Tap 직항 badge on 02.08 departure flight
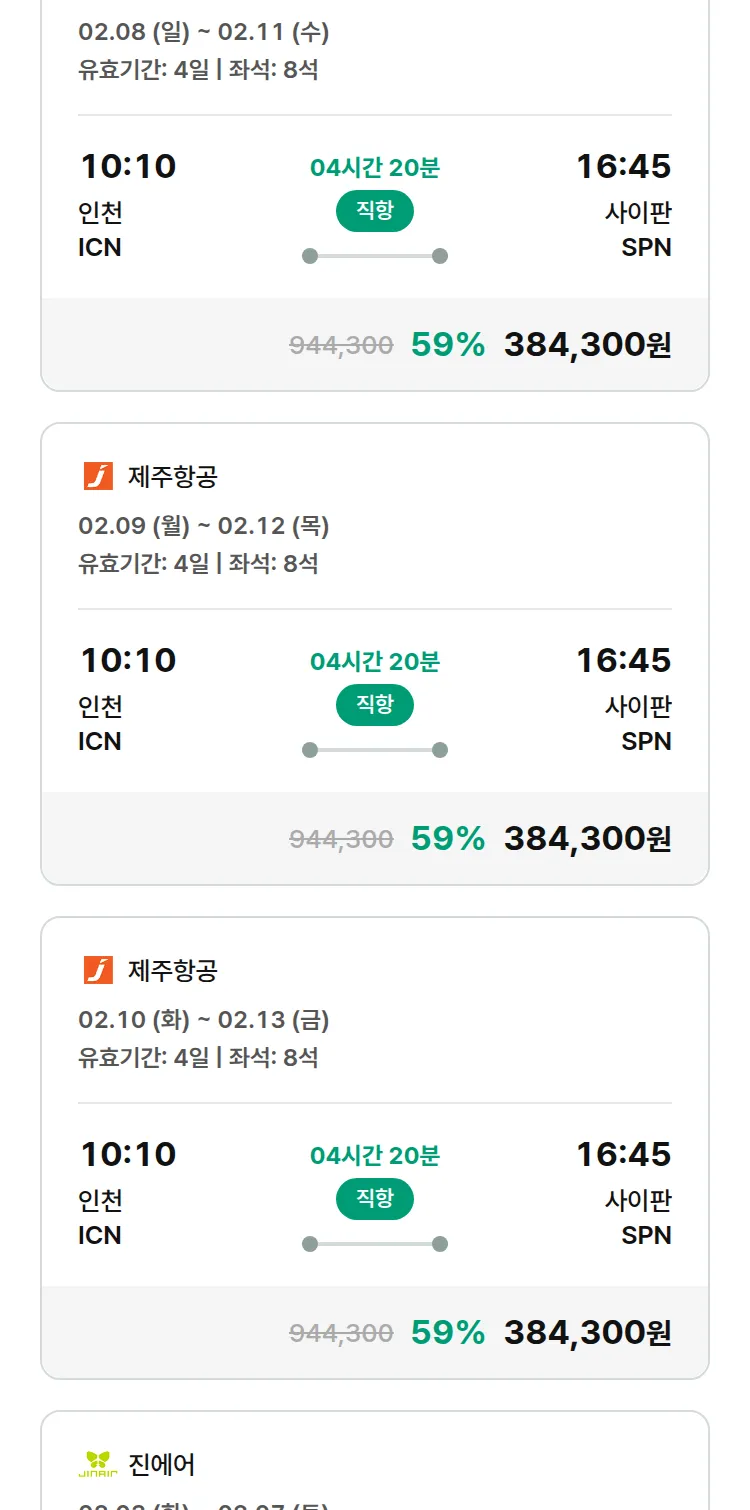The height and width of the screenshot is (1510, 750). click(375, 211)
